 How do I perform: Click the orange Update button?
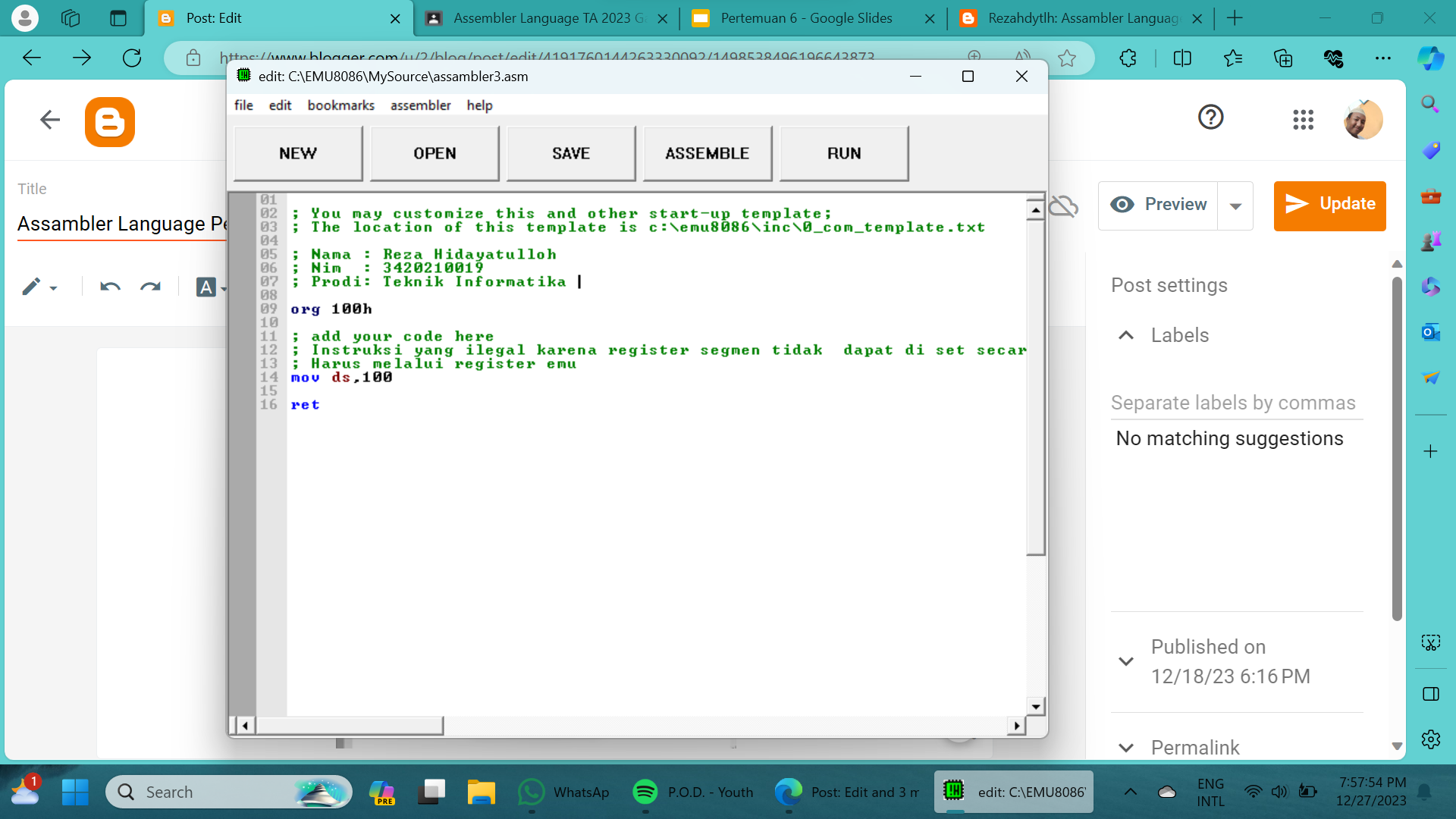click(1329, 205)
